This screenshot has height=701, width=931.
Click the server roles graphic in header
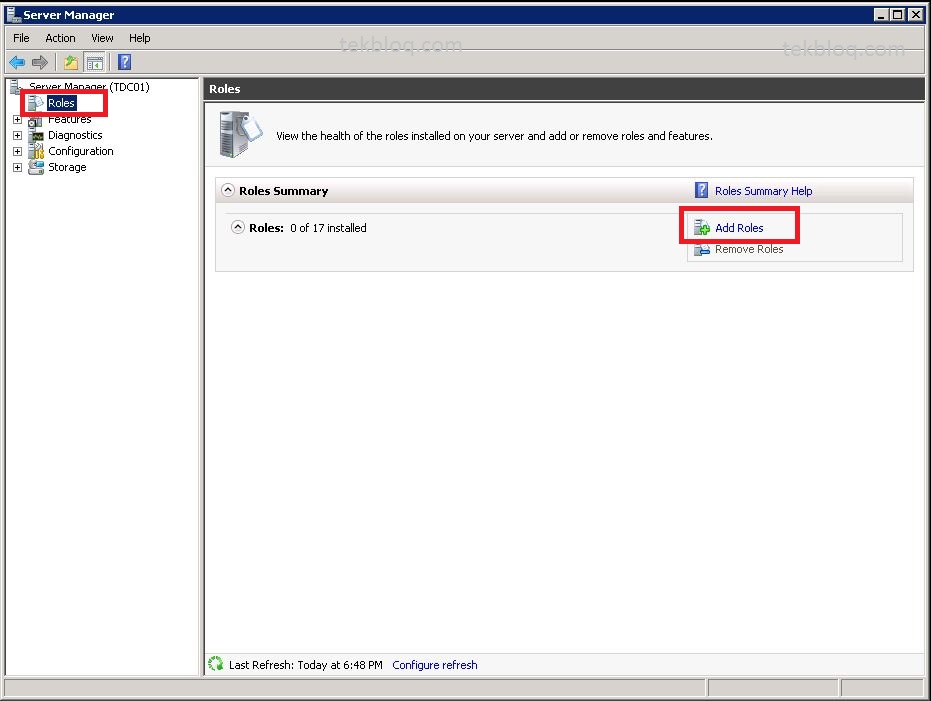240,134
